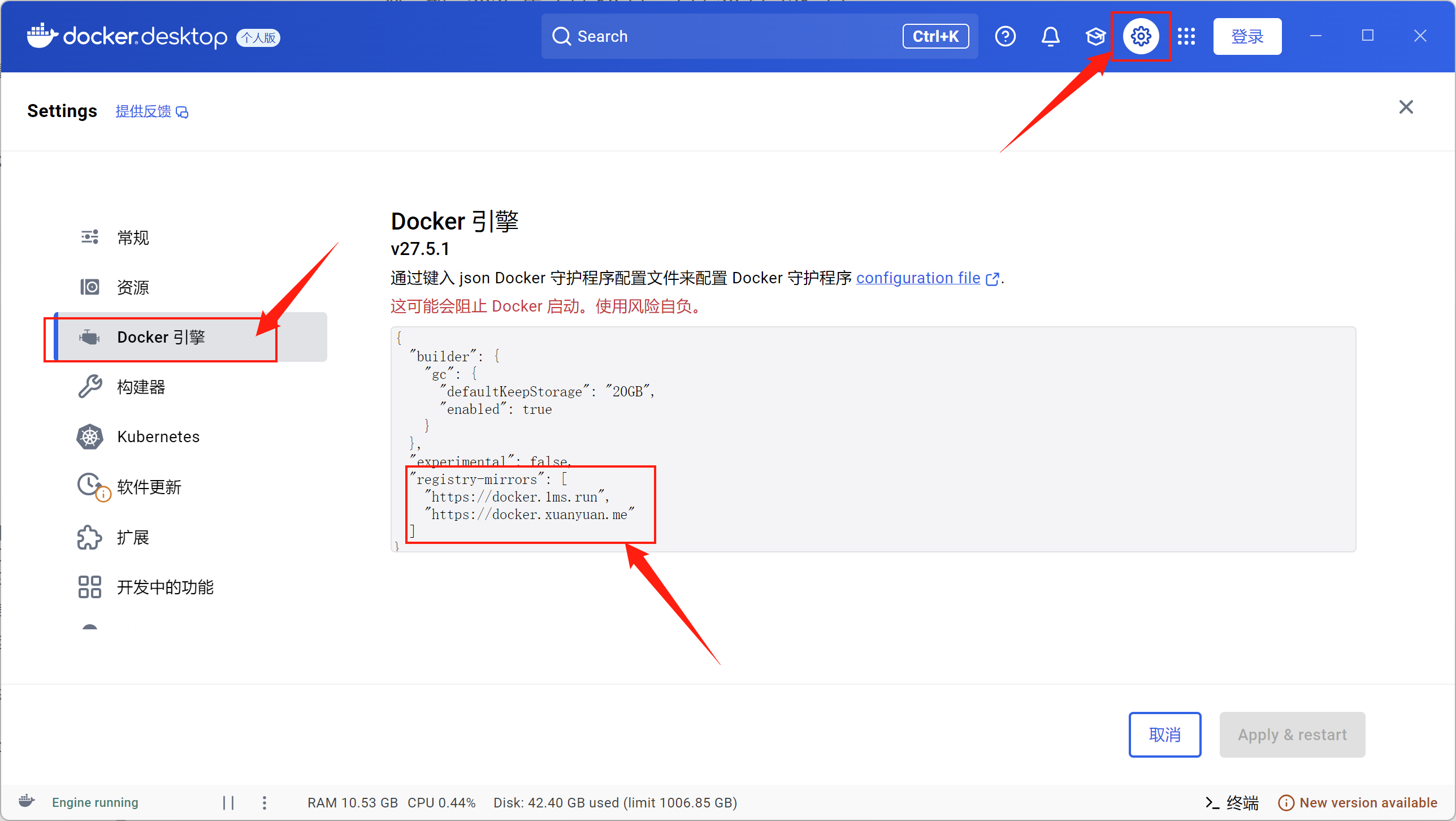Screen dimensions: 1456x821
Task: Open the 提供反馈 feedback link
Action: 144,111
